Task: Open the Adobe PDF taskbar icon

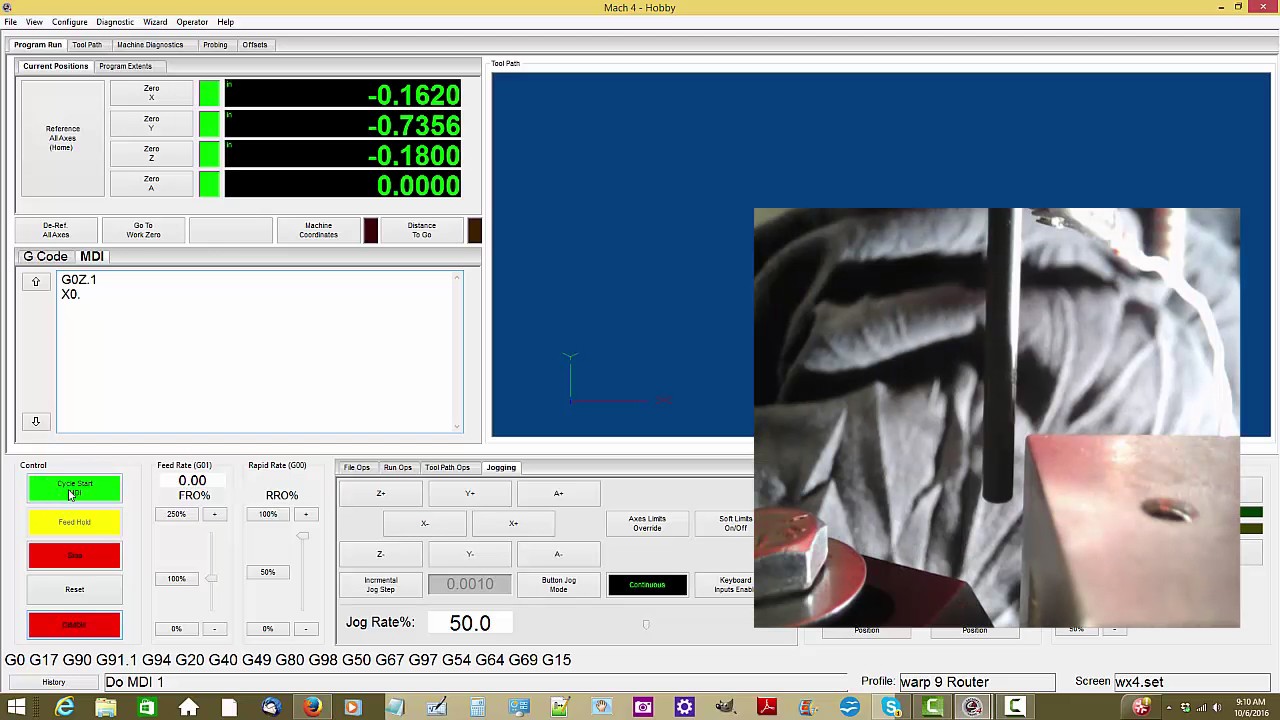Action: (767, 707)
